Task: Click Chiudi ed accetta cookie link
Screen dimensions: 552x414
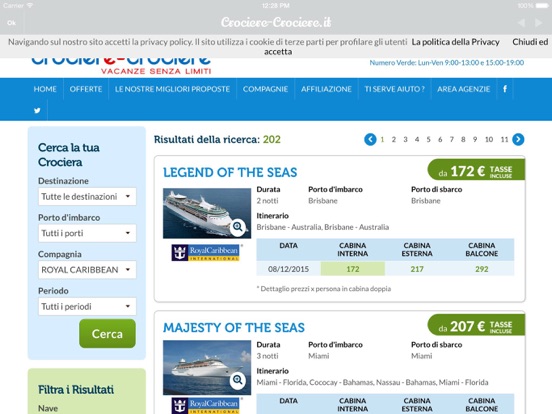Action: pos(530,42)
